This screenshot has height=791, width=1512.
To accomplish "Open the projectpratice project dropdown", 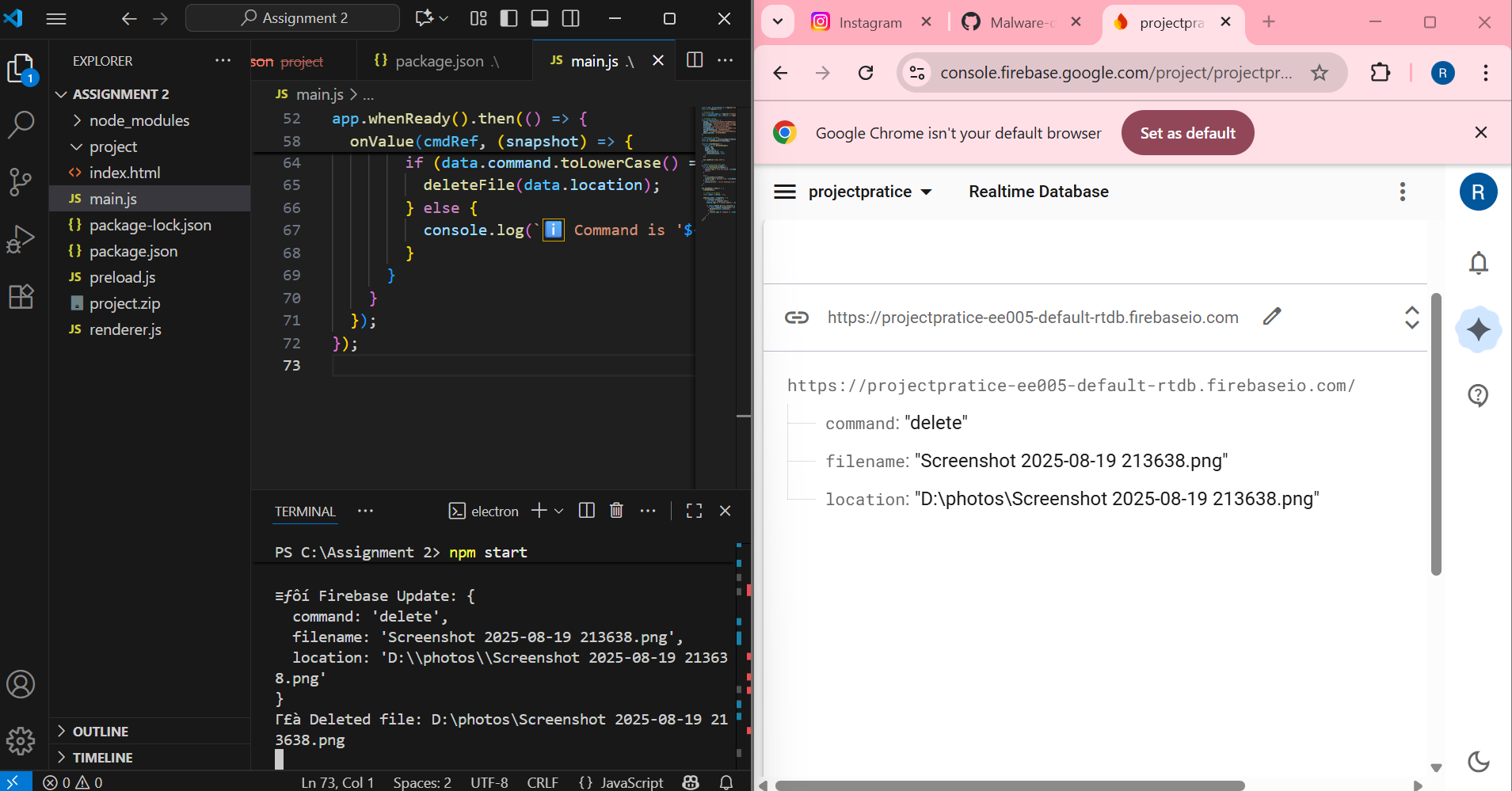I will pos(870,192).
